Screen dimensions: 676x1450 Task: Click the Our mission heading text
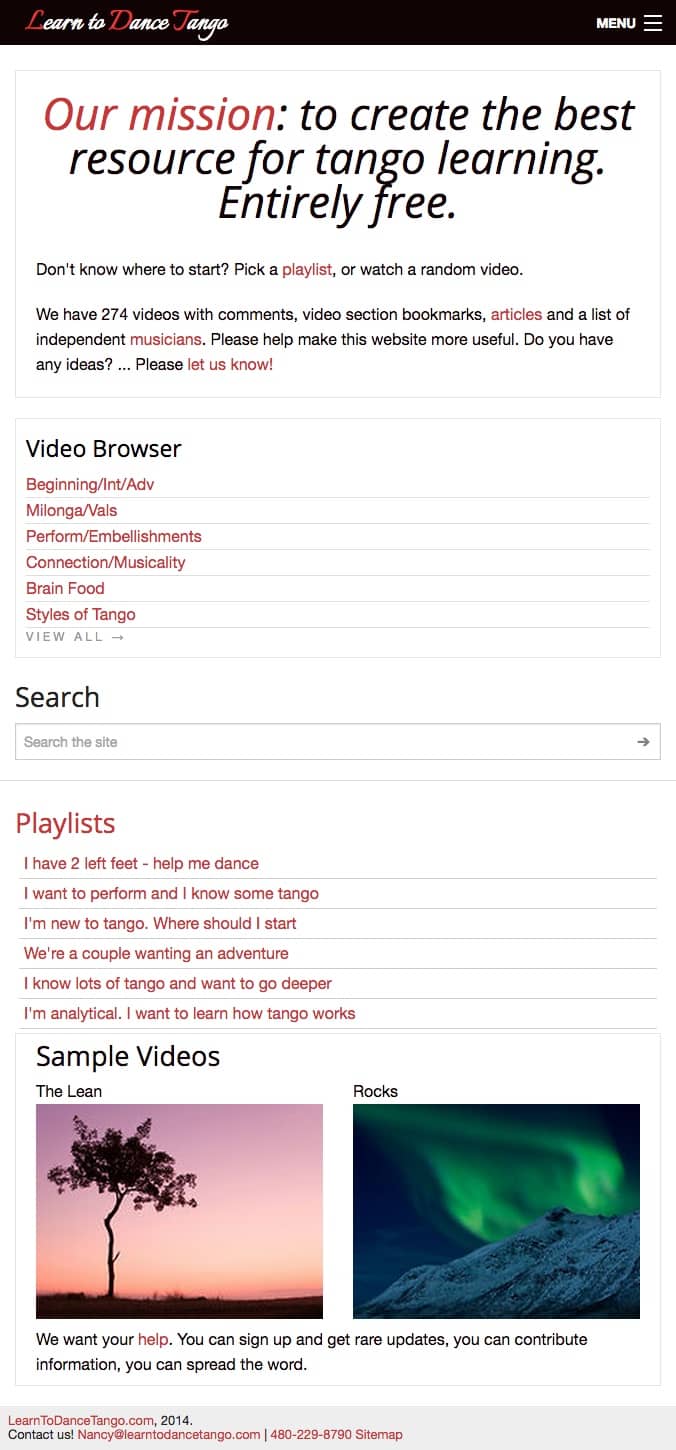(x=159, y=115)
